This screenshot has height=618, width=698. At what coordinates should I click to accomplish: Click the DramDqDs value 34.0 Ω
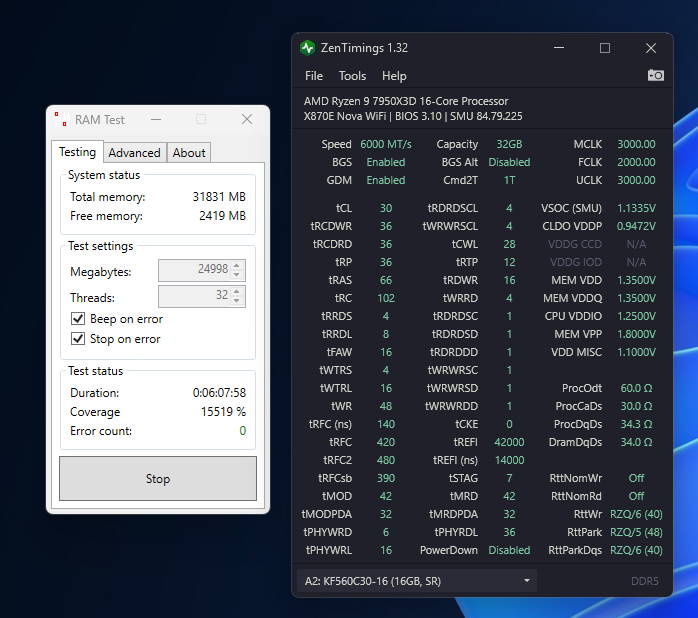[636, 442]
